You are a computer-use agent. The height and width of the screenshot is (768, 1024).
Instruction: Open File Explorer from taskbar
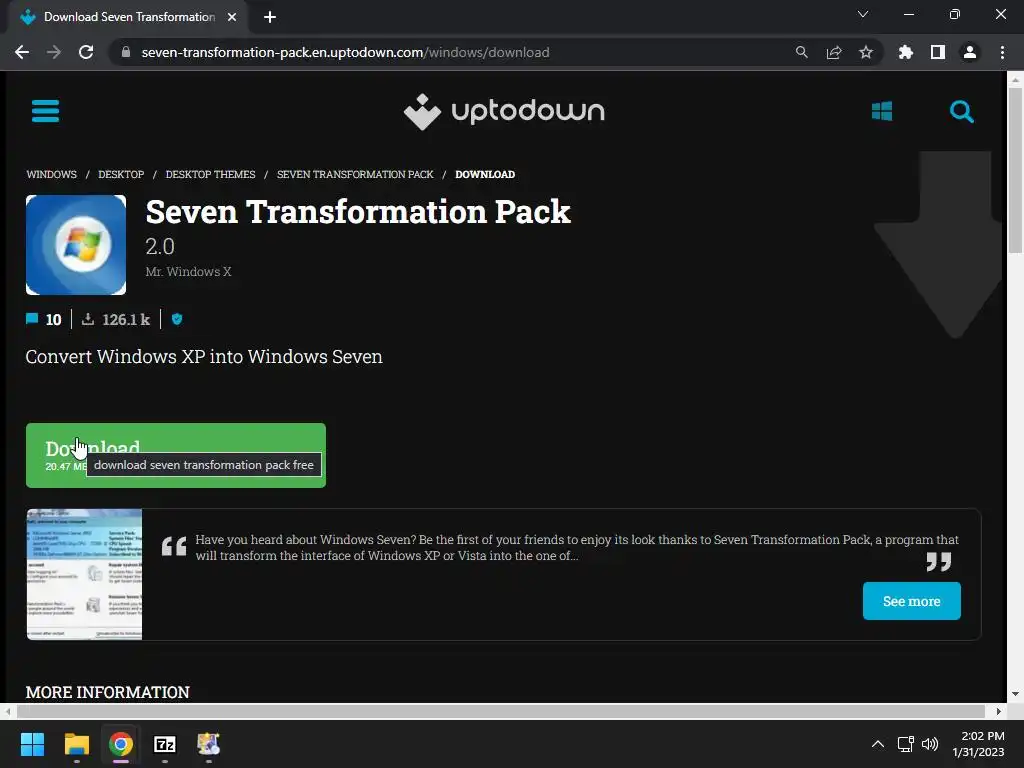click(76, 744)
